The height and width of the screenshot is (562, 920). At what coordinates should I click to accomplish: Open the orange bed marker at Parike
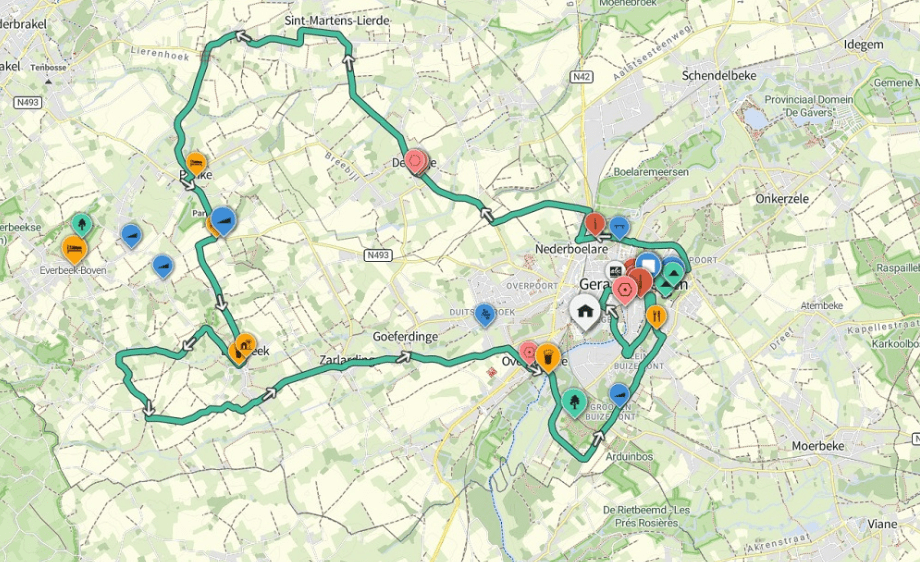pos(197,162)
